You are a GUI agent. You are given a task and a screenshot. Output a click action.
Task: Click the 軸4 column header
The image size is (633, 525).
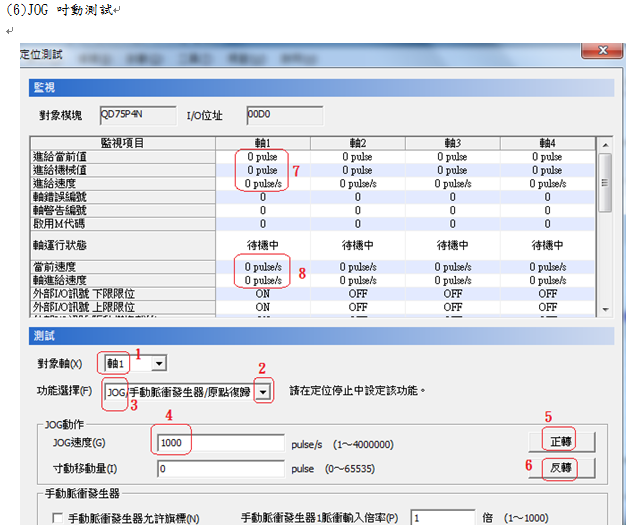coord(547,143)
